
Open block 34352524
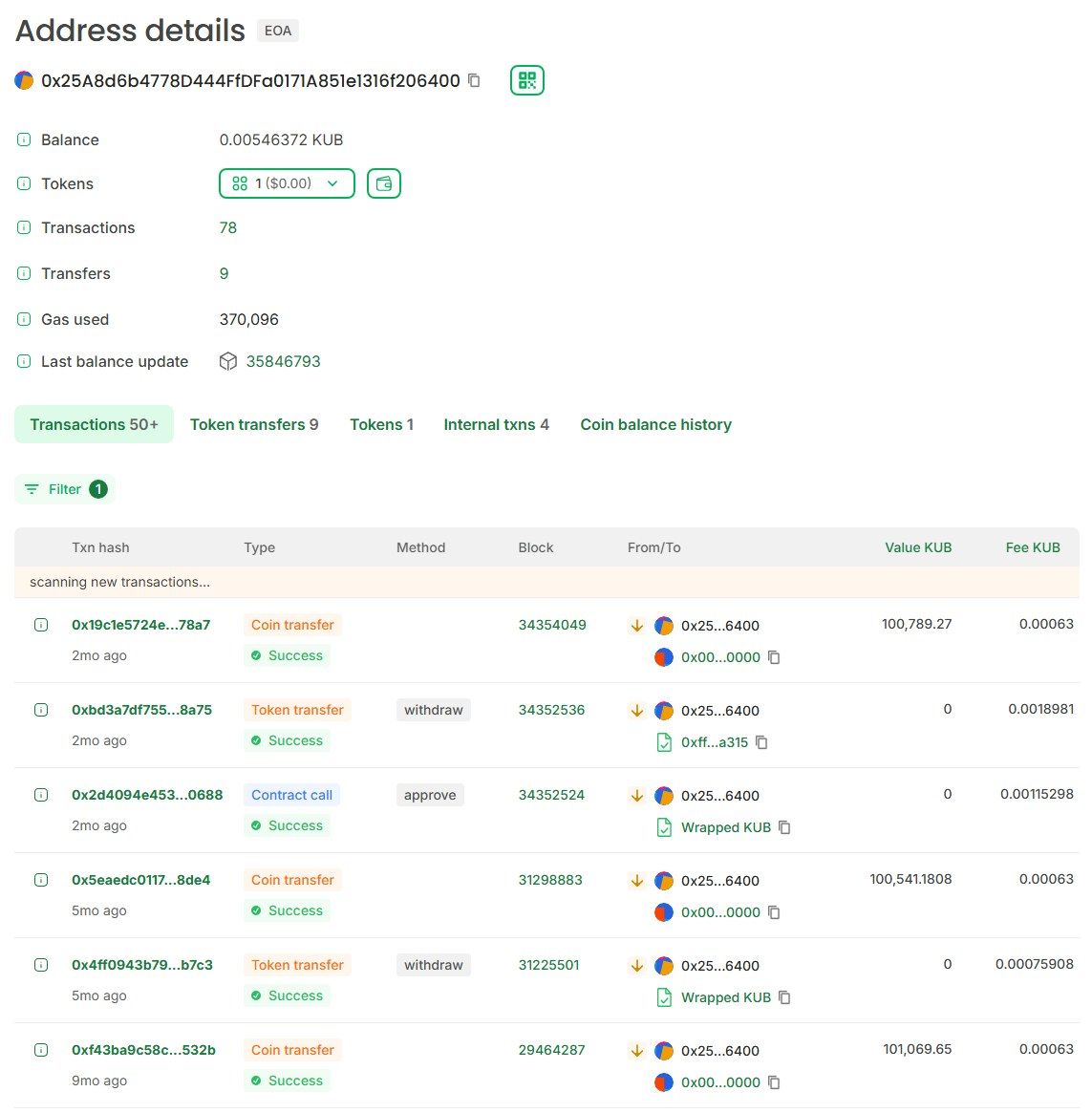click(x=551, y=795)
